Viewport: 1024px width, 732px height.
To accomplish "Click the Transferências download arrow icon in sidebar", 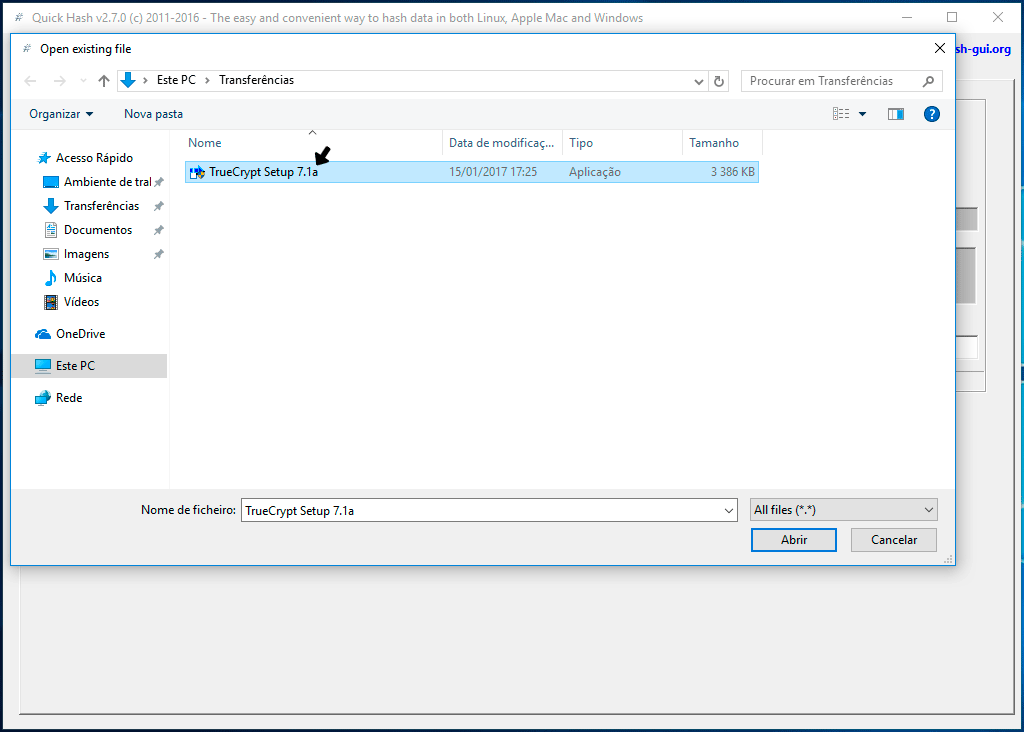I will 50,206.
